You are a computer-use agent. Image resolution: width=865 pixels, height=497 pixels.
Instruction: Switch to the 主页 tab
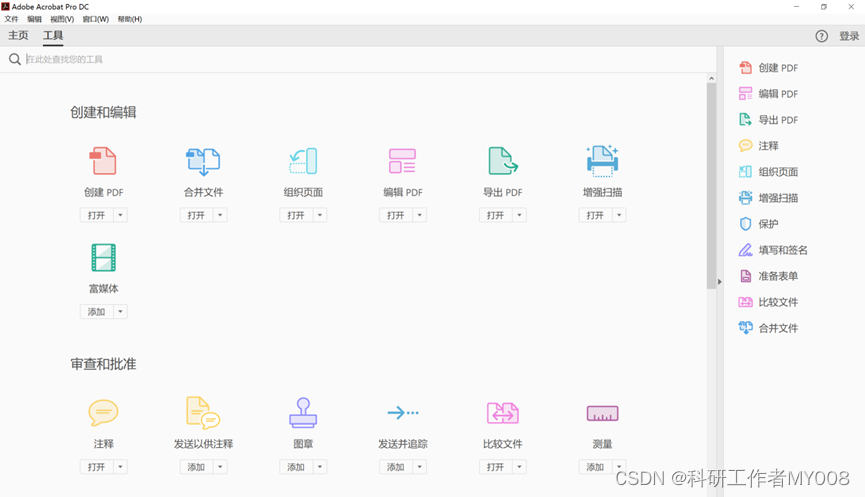pyautogui.click(x=18, y=35)
